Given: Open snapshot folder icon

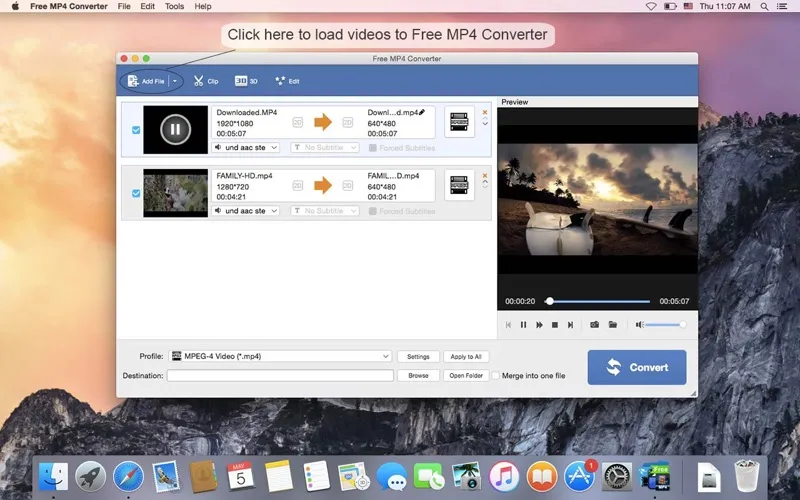Looking at the screenshot, I should (613, 325).
